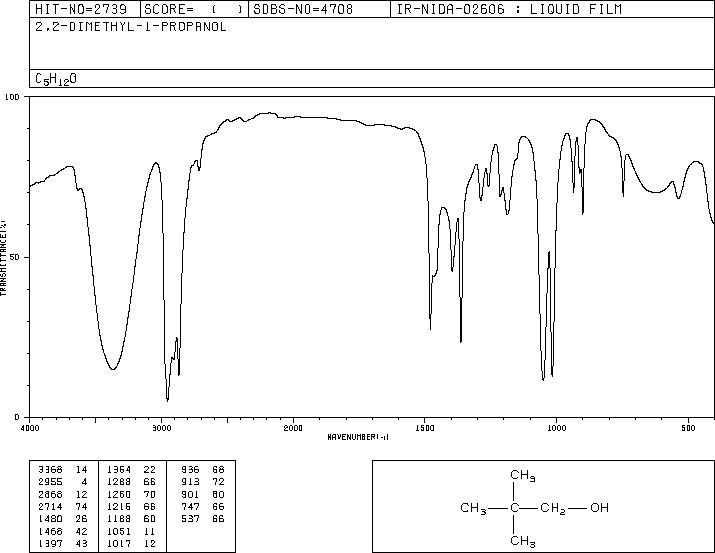Click the top CH3 group in structure

(523, 475)
